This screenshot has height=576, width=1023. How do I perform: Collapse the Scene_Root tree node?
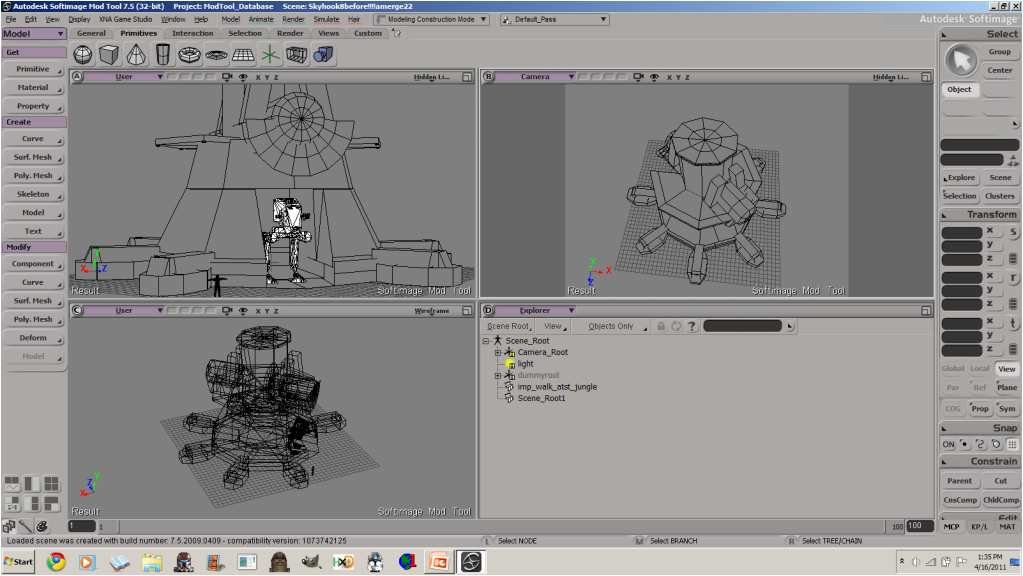tap(486, 341)
